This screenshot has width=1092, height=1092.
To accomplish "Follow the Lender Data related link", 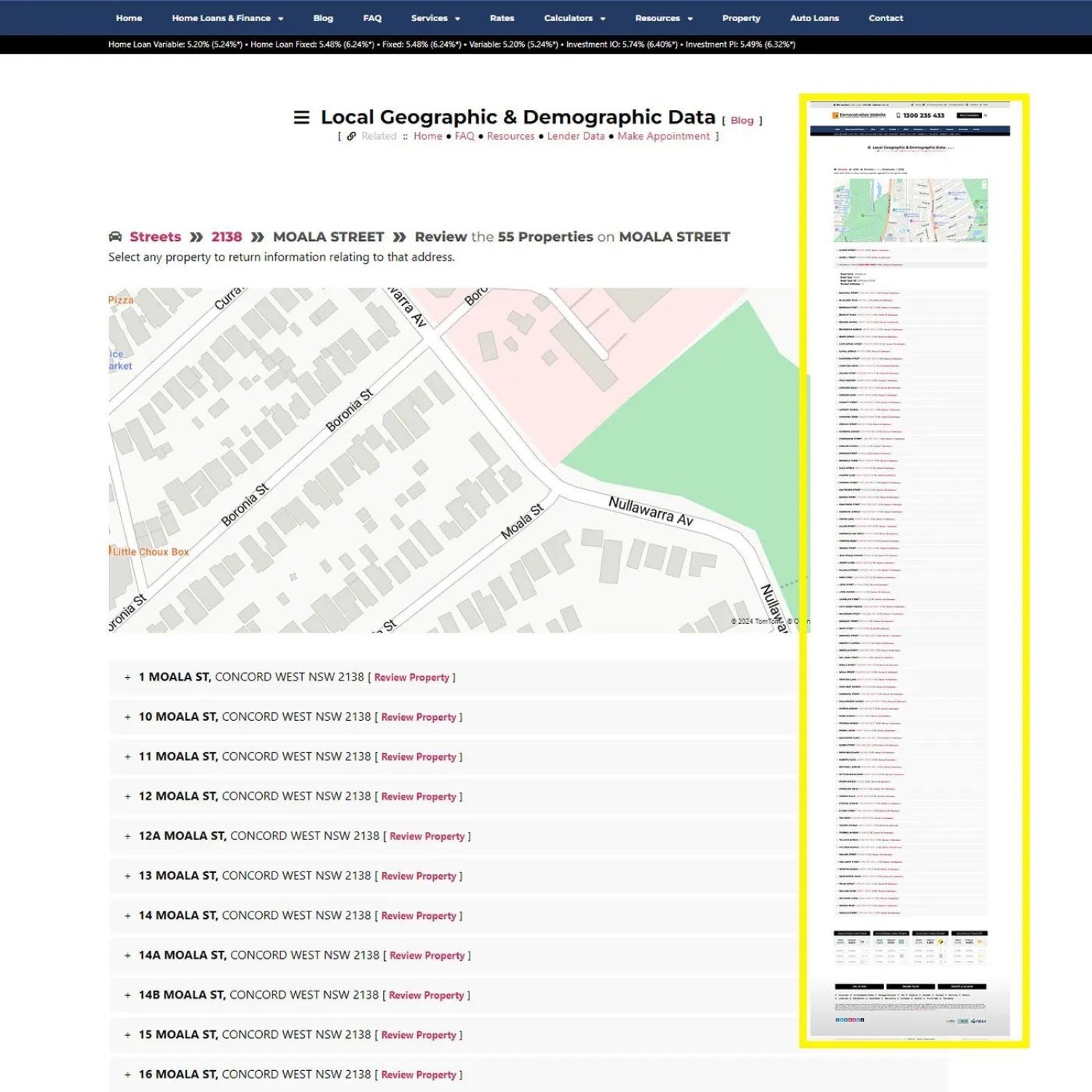I will coord(575,136).
